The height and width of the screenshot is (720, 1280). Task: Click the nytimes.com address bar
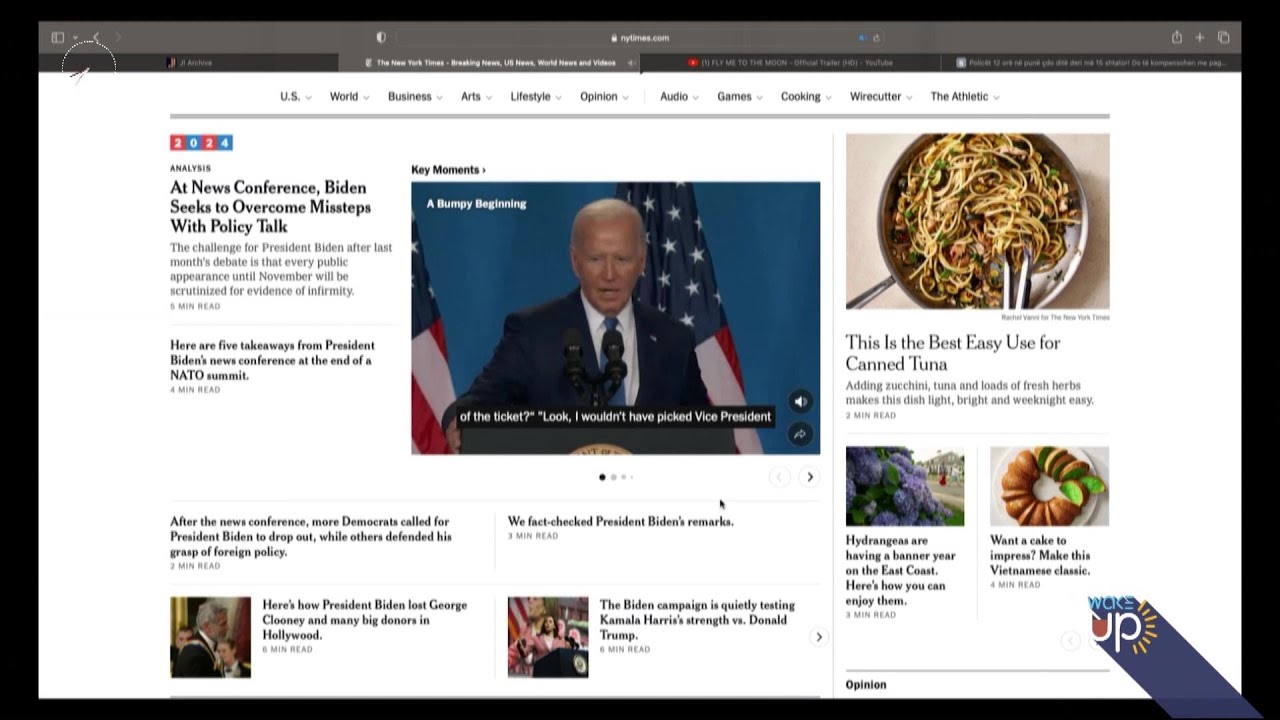640,38
